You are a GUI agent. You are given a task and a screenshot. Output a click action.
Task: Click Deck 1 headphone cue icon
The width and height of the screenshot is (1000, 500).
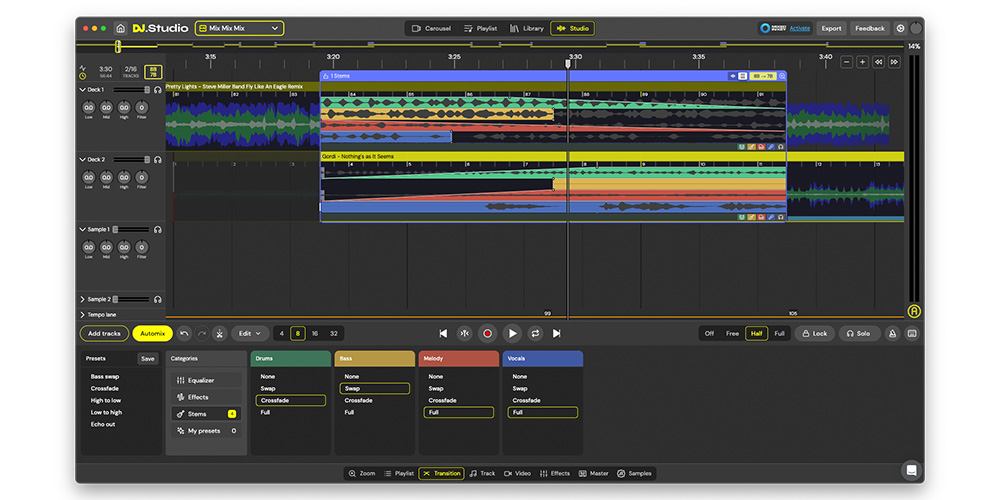158,90
